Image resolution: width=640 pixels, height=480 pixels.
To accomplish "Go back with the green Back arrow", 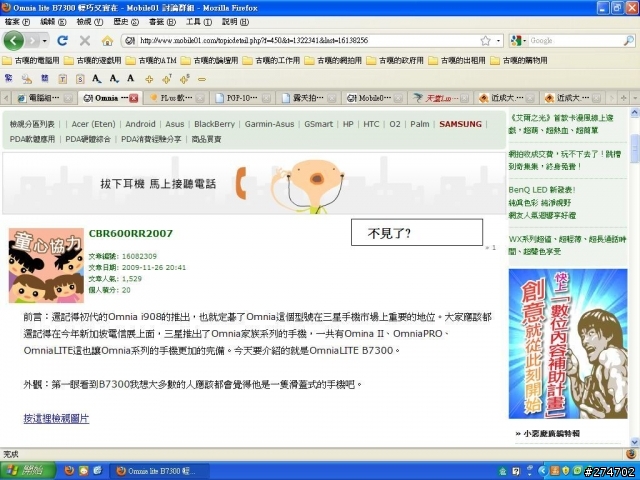I will (x=13, y=40).
